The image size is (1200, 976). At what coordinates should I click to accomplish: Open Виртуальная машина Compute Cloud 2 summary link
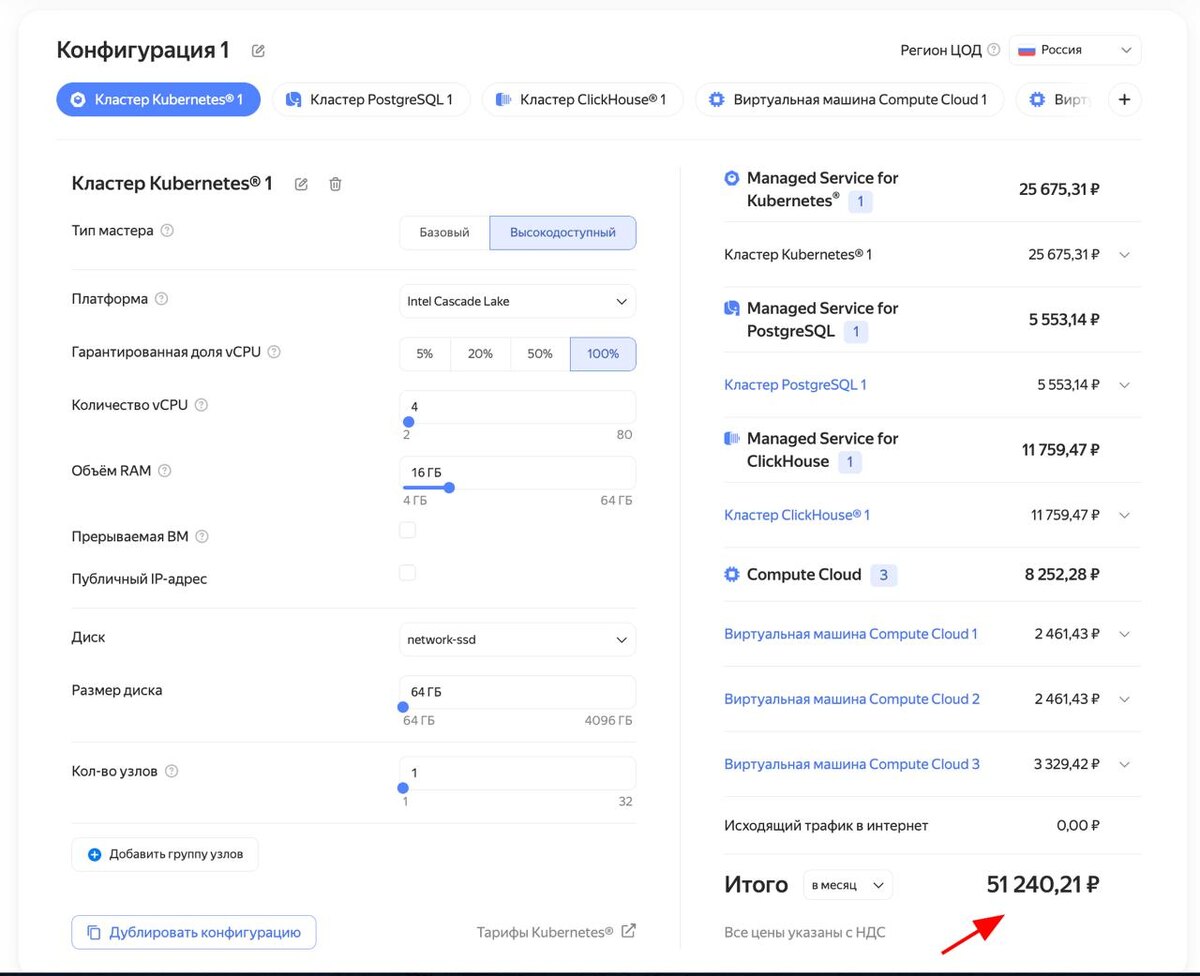pyautogui.click(x=852, y=699)
